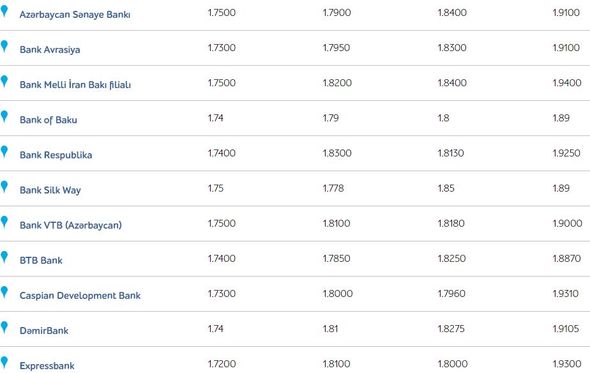Click map pin next to Bank VTB
The image size is (590, 373).
tap(4, 222)
